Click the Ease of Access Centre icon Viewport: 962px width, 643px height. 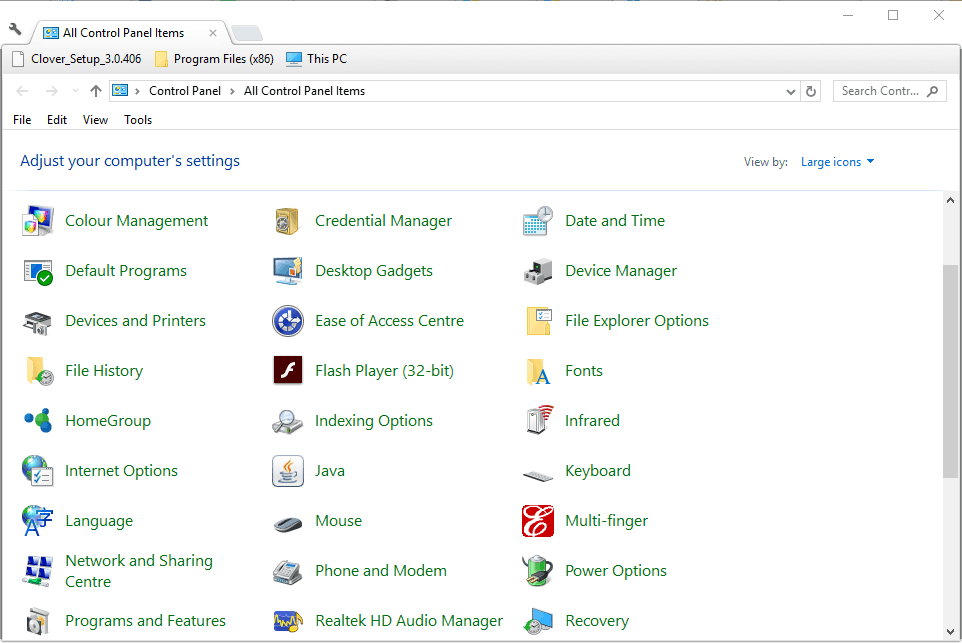[288, 321]
